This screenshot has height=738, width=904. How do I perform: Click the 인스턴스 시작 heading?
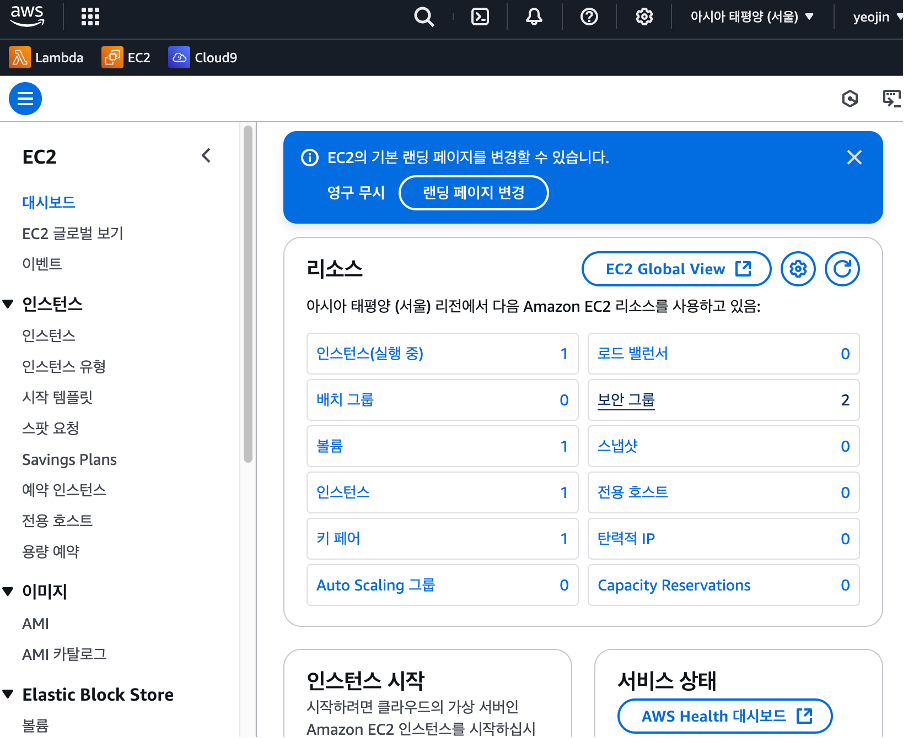pyautogui.click(x=366, y=681)
